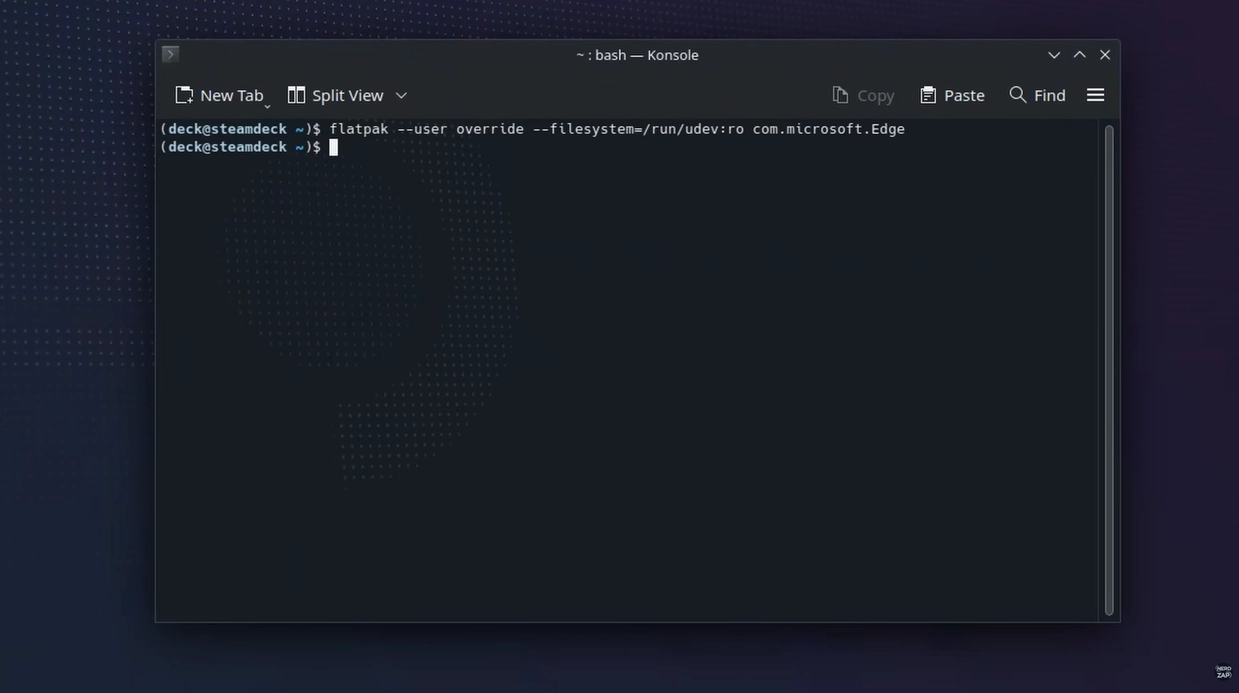Click the terminal's vertical scrollbar
This screenshot has width=1239, height=693.
pyautogui.click(x=1108, y=370)
